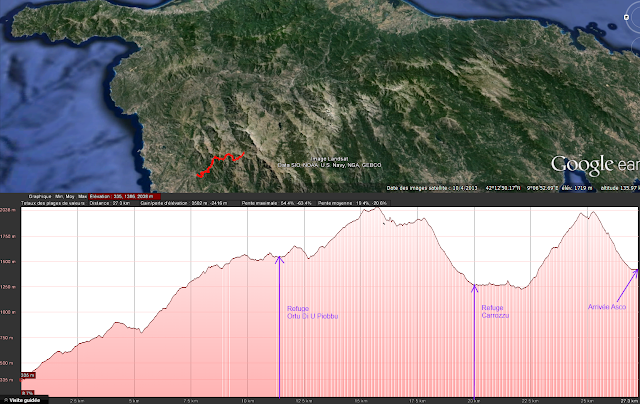Click the latitude longitude readout in status bar
The height and width of the screenshot is (404, 640).
click(522, 188)
